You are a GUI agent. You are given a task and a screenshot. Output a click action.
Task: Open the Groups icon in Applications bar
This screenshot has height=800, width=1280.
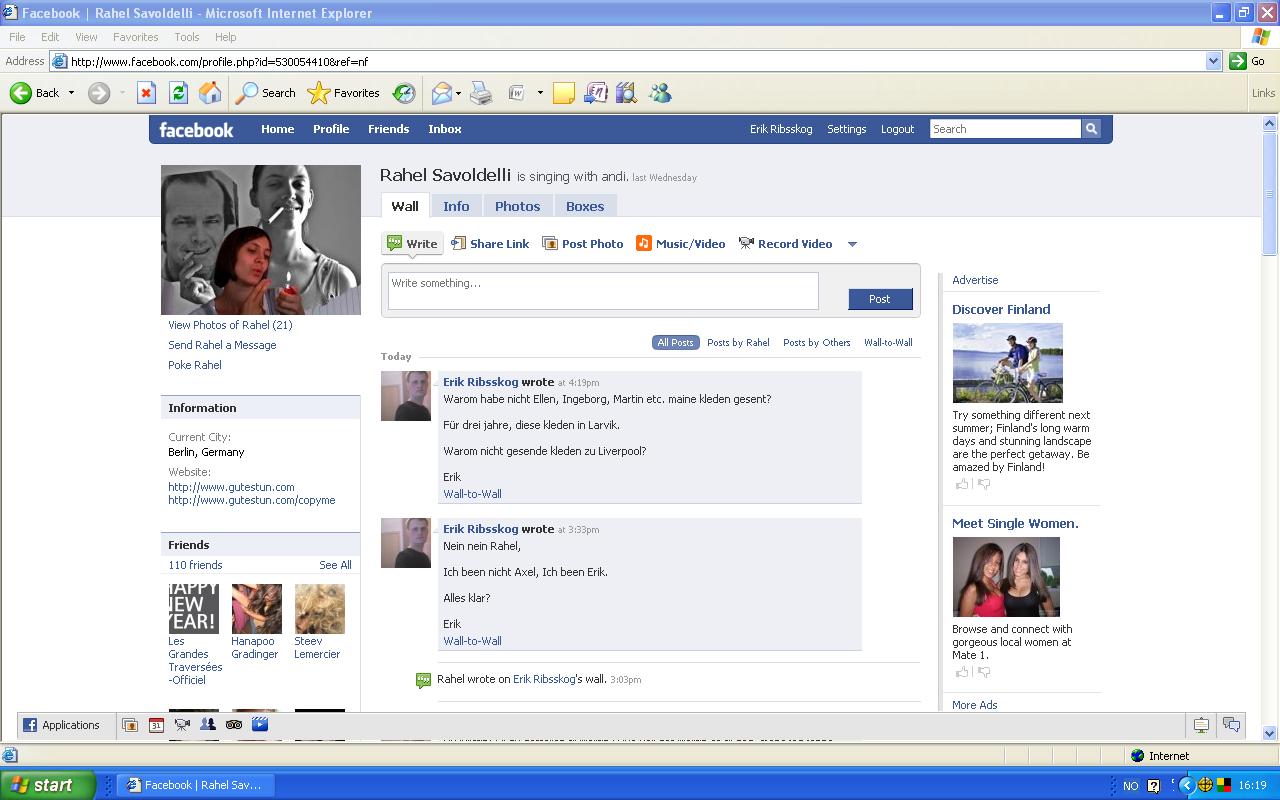[x=208, y=725]
